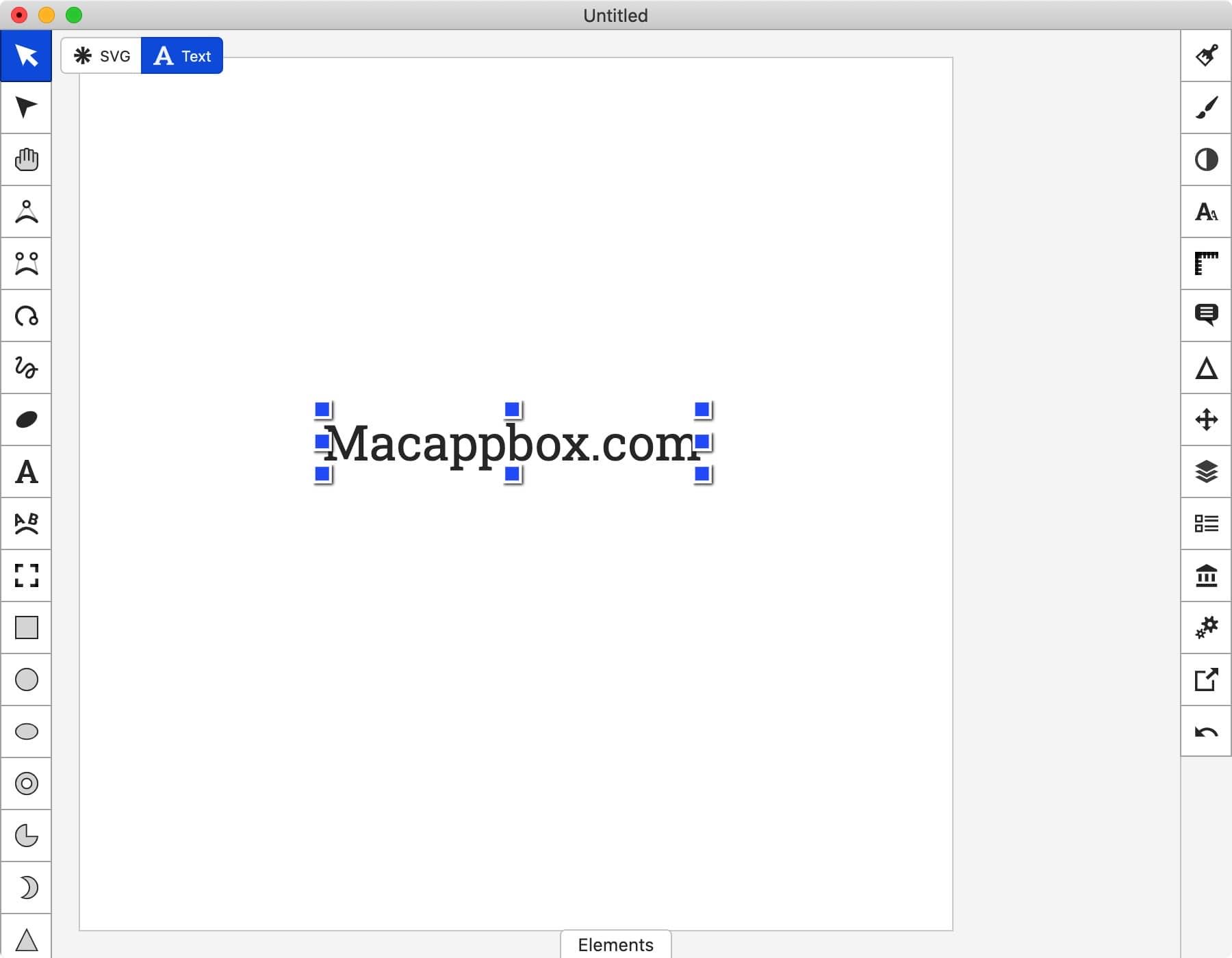
Task: Choose the direct node selection tool
Action: point(26,107)
